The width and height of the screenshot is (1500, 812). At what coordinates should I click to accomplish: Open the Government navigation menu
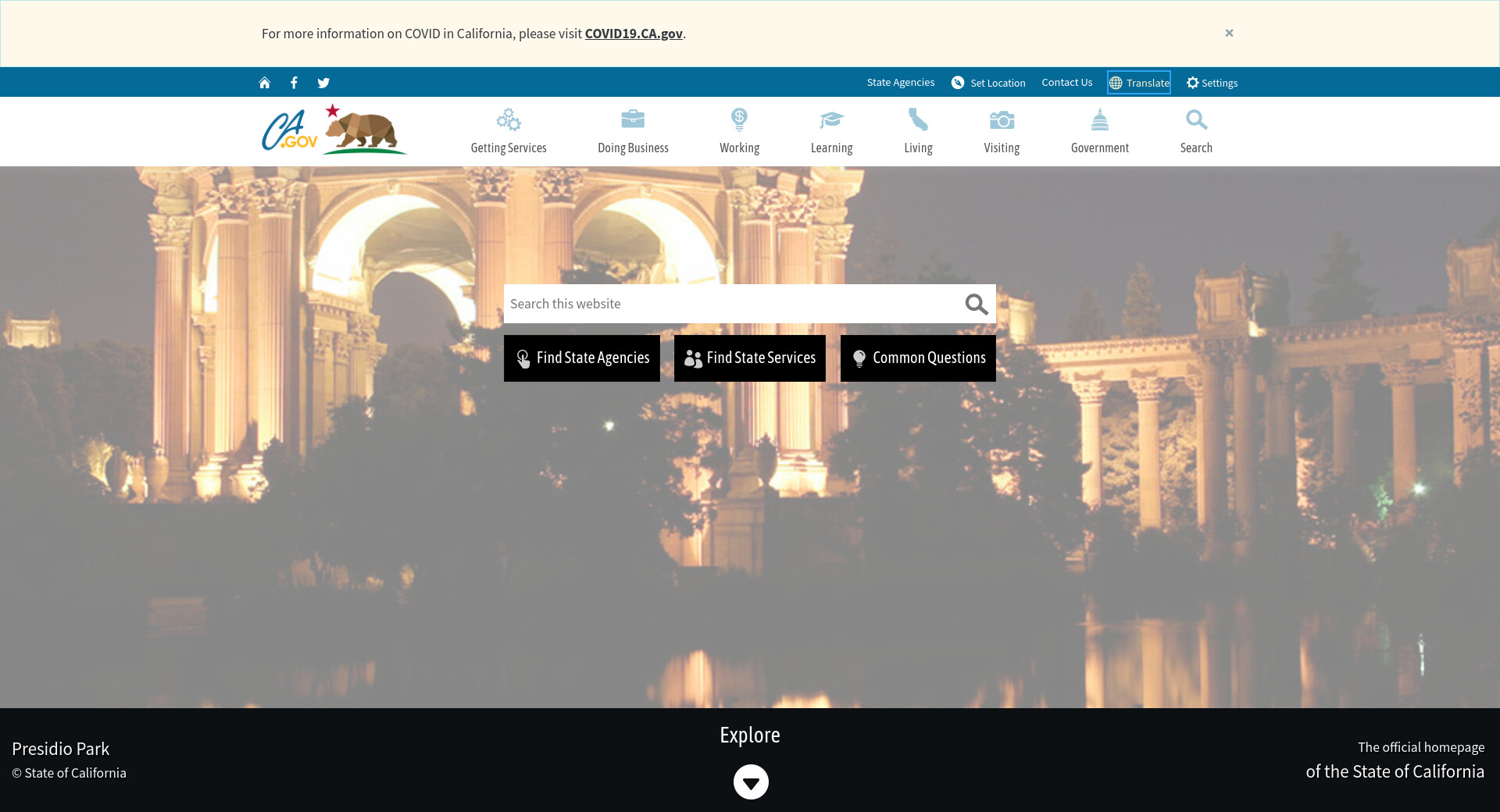click(x=1099, y=131)
